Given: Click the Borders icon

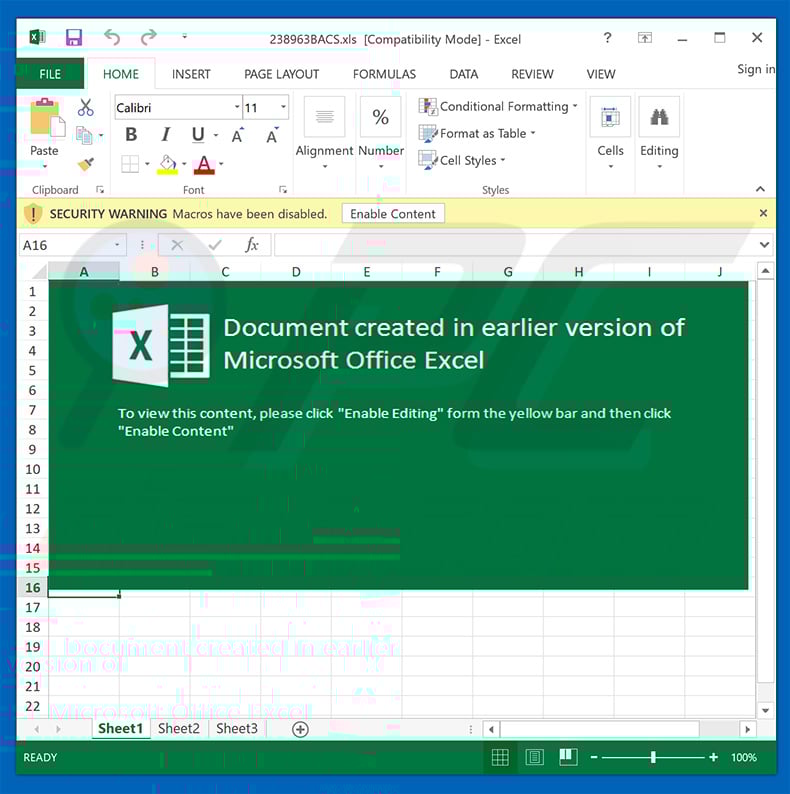Looking at the screenshot, I should point(130,164).
